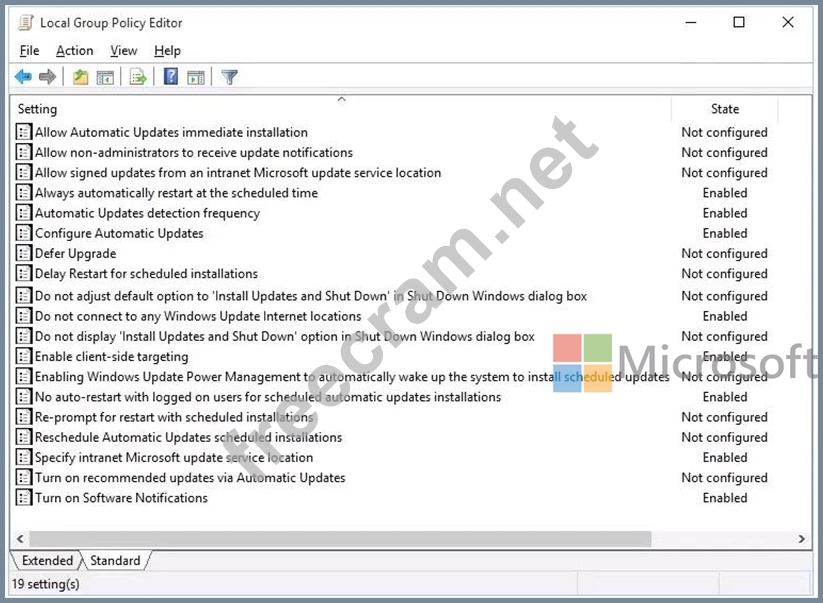Click the Export List toolbar icon
Viewport: 823px width, 603px height.
pos(138,77)
